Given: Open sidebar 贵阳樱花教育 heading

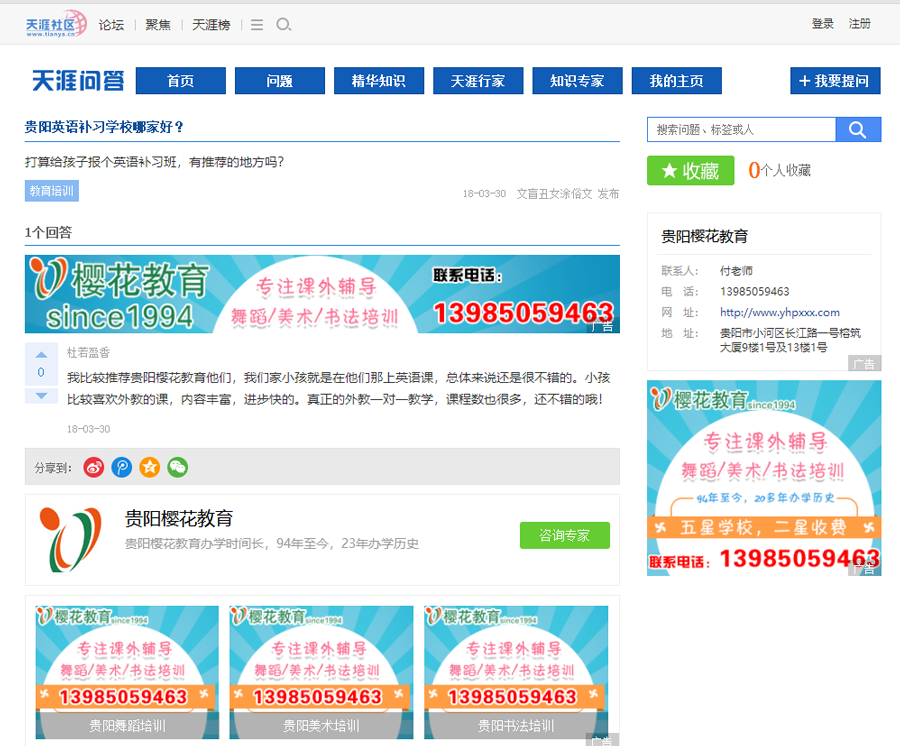Looking at the screenshot, I should pos(705,236).
